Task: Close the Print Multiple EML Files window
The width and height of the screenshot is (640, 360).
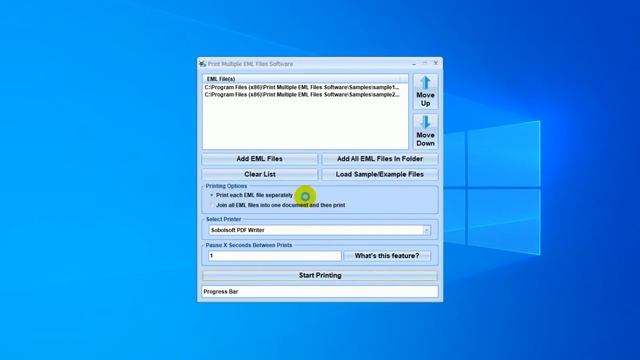Action: (436, 64)
